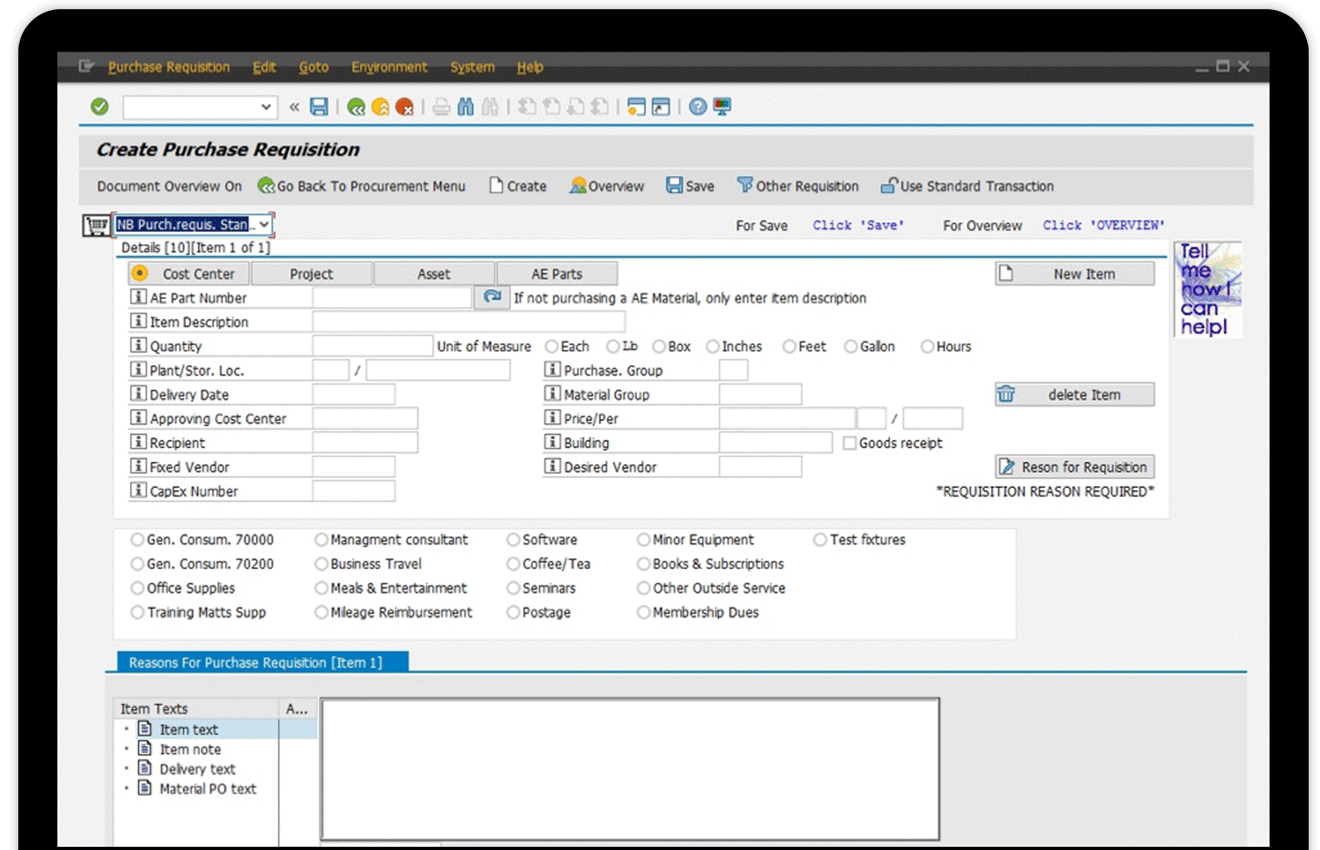1320x850 pixels.
Task: Click info icon beside Delivery Date
Action: click(x=138, y=394)
